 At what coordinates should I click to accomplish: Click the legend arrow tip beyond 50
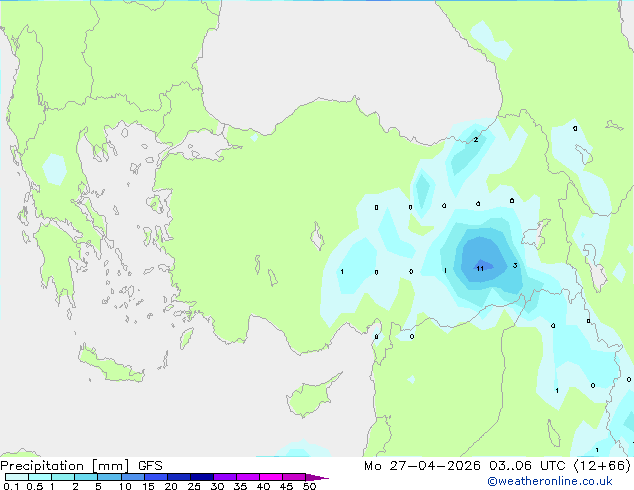coord(317,477)
